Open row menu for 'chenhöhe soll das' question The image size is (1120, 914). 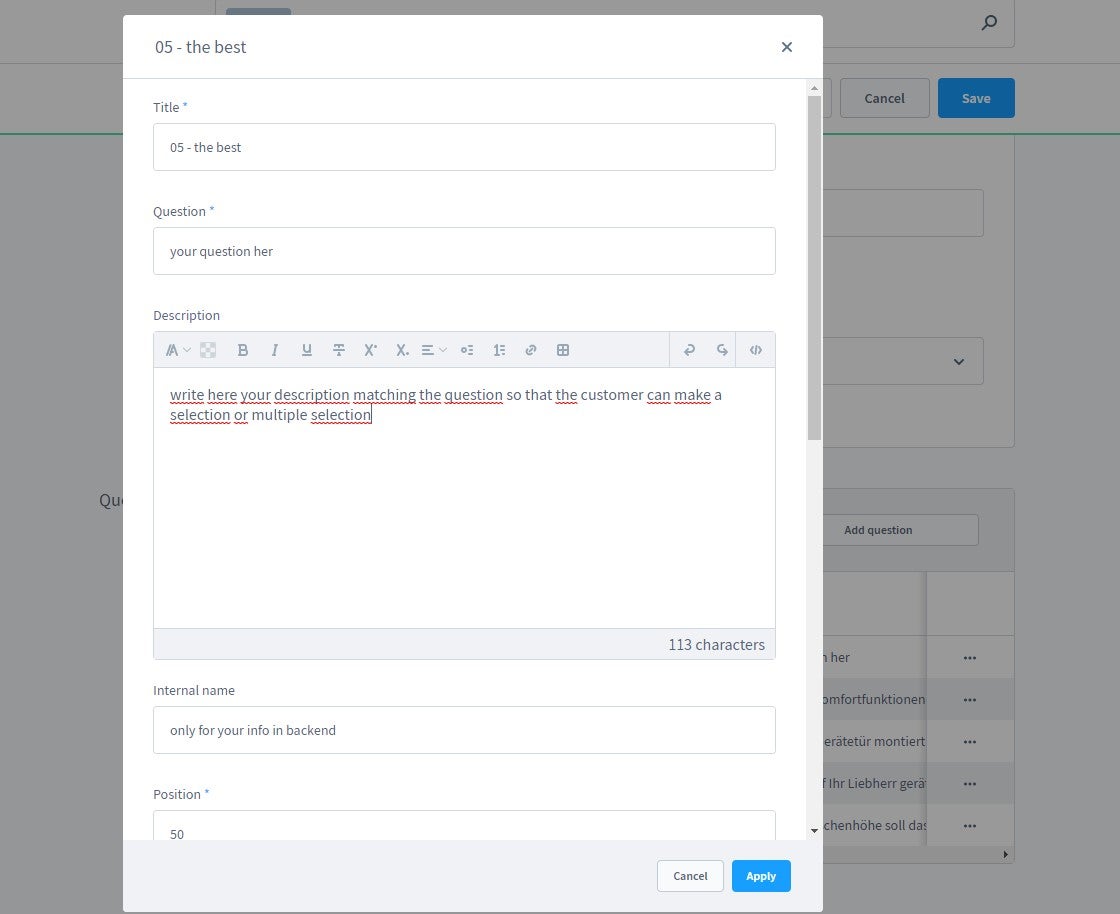[x=969, y=825]
